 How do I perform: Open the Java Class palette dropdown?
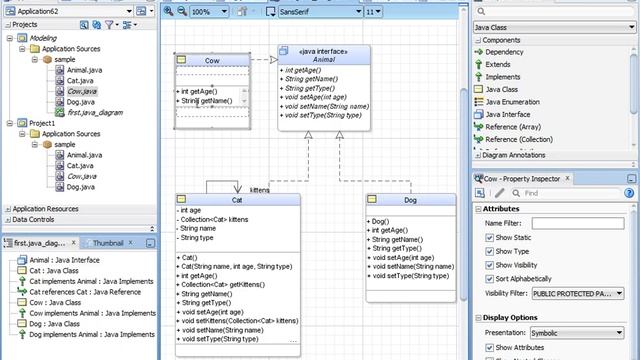[x=631, y=27]
